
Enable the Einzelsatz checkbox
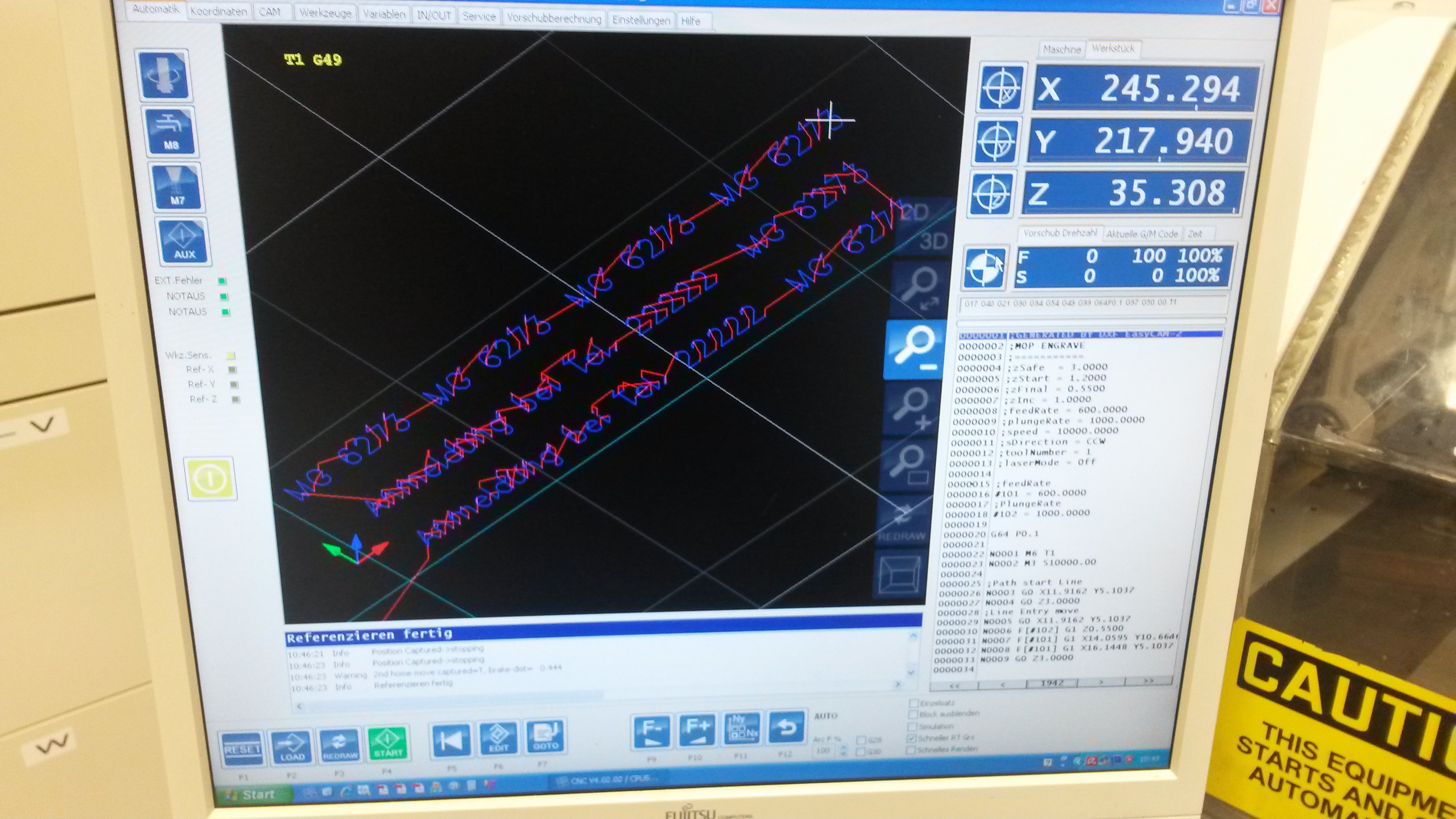pos(914,704)
